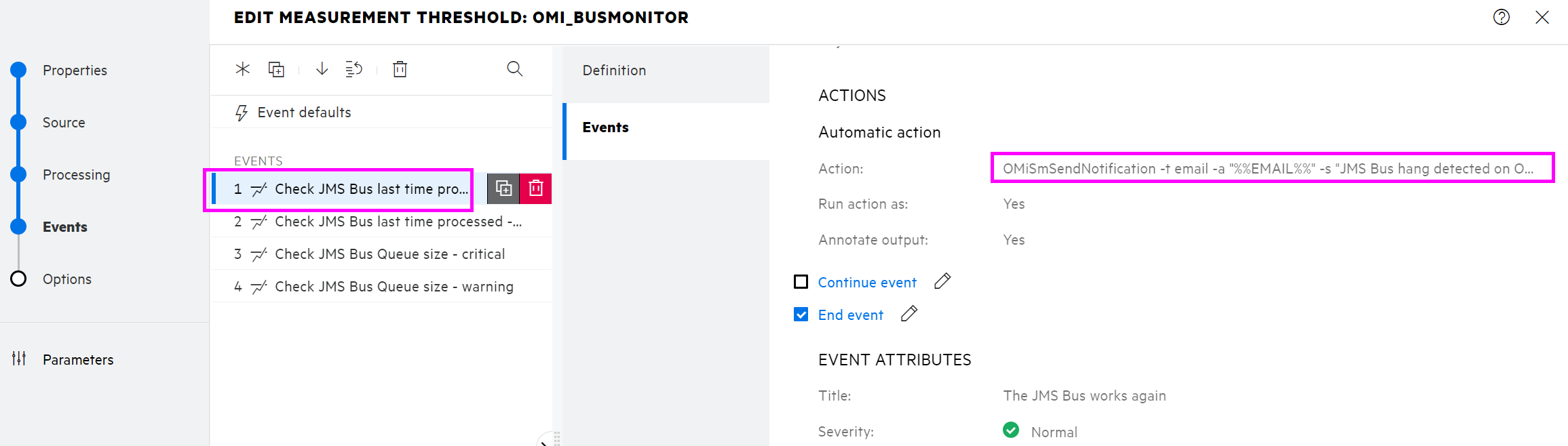Open the events search magnifier
The height and width of the screenshot is (446, 1568).
click(514, 68)
